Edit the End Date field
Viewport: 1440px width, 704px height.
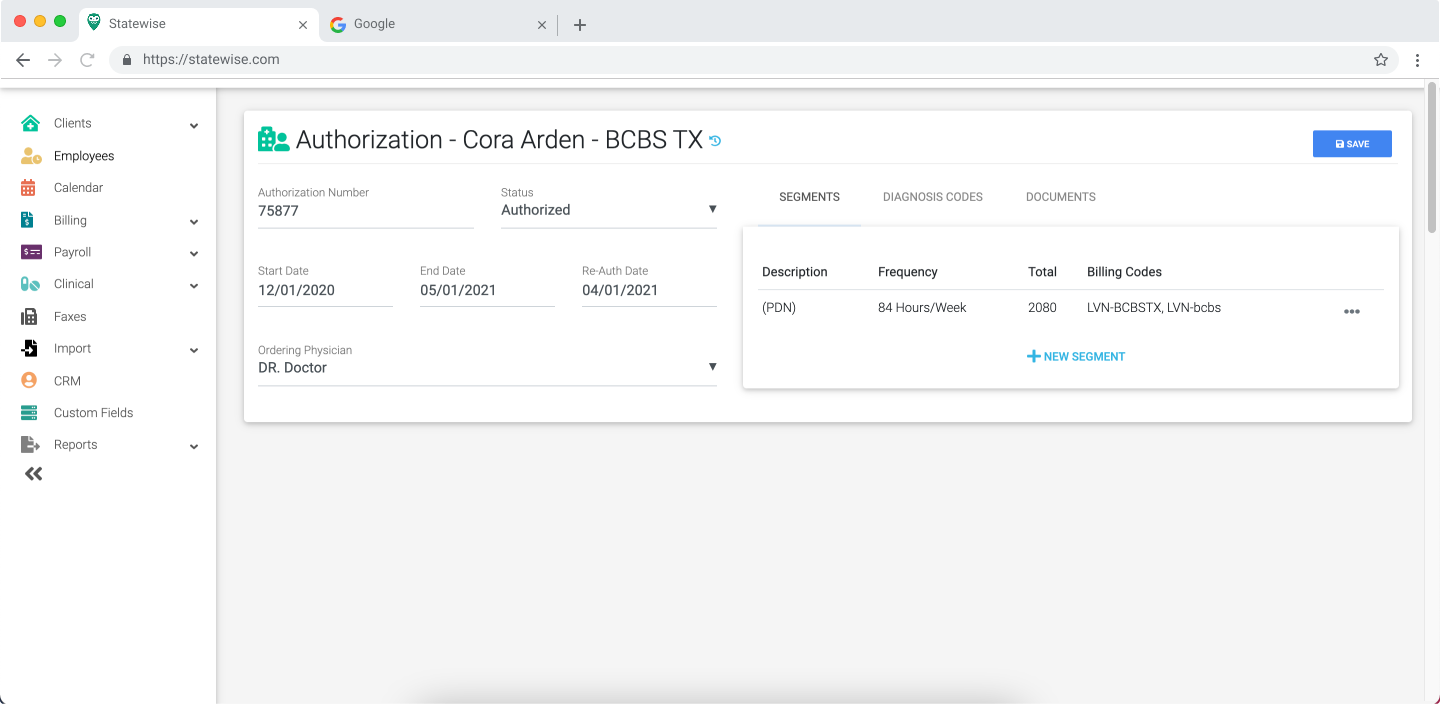coord(487,291)
